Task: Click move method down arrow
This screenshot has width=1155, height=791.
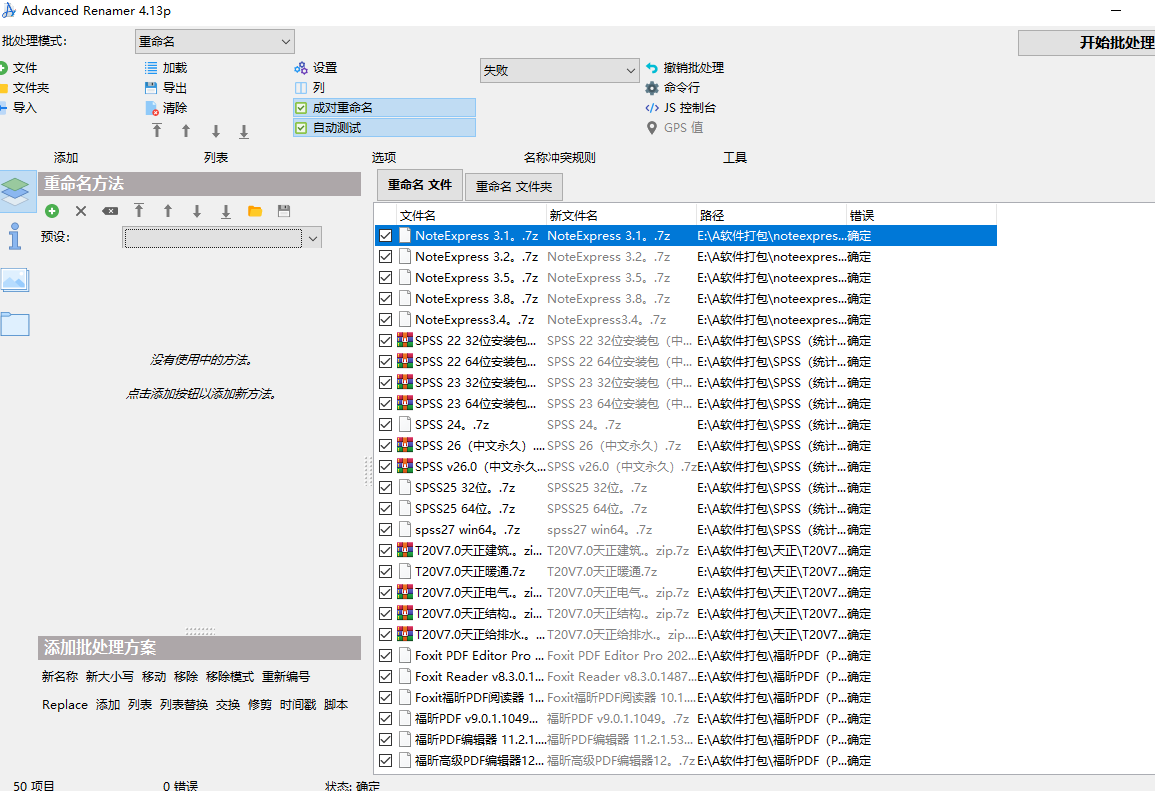Action: 197,211
